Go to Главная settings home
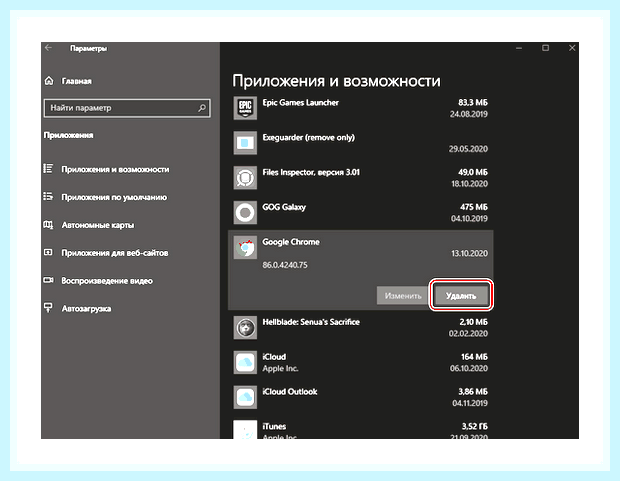Screen dimensions: 620x481 pos(76,81)
